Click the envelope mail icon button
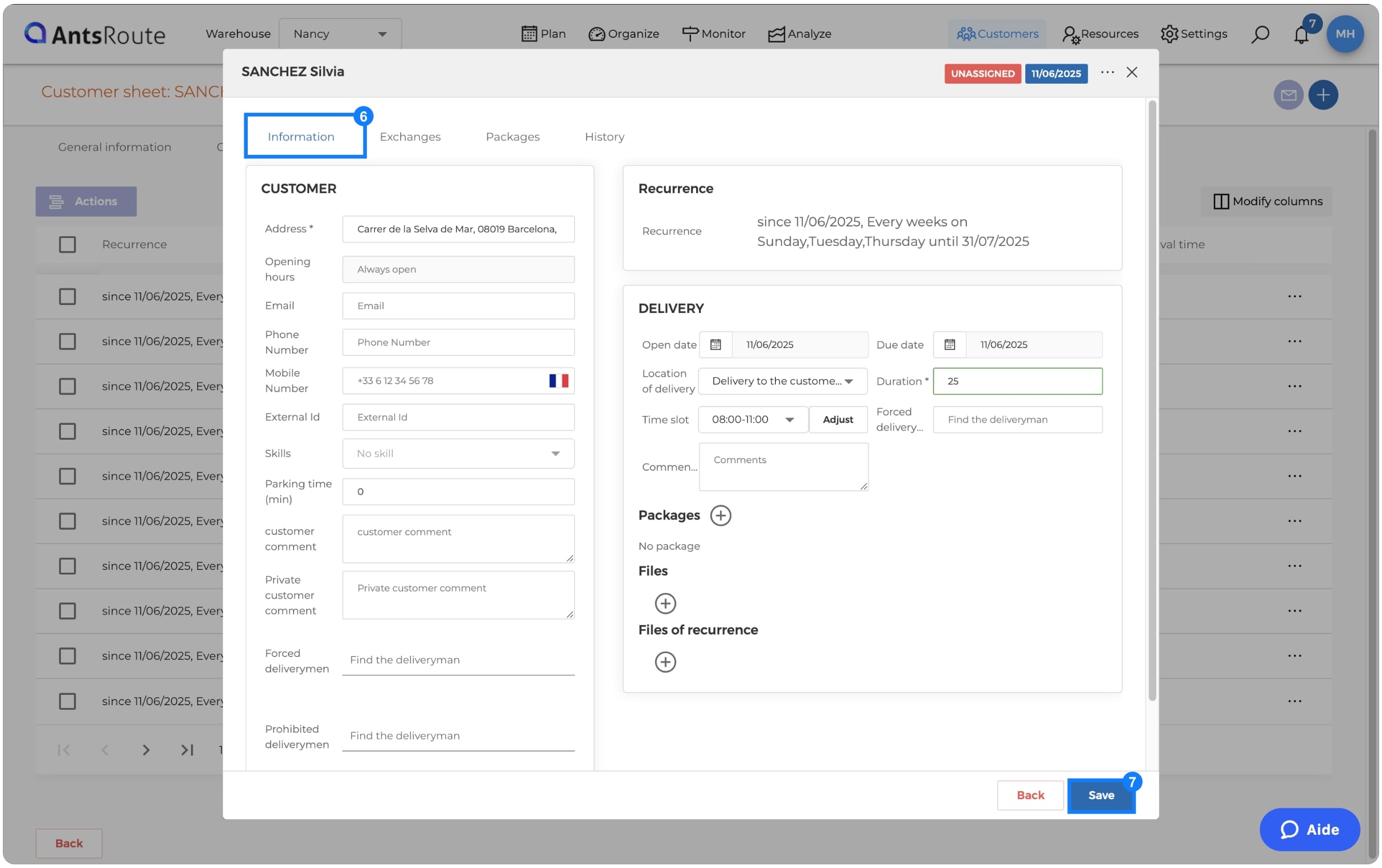Image resolution: width=1382 pixels, height=868 pixels. [x=1288, y=94]
